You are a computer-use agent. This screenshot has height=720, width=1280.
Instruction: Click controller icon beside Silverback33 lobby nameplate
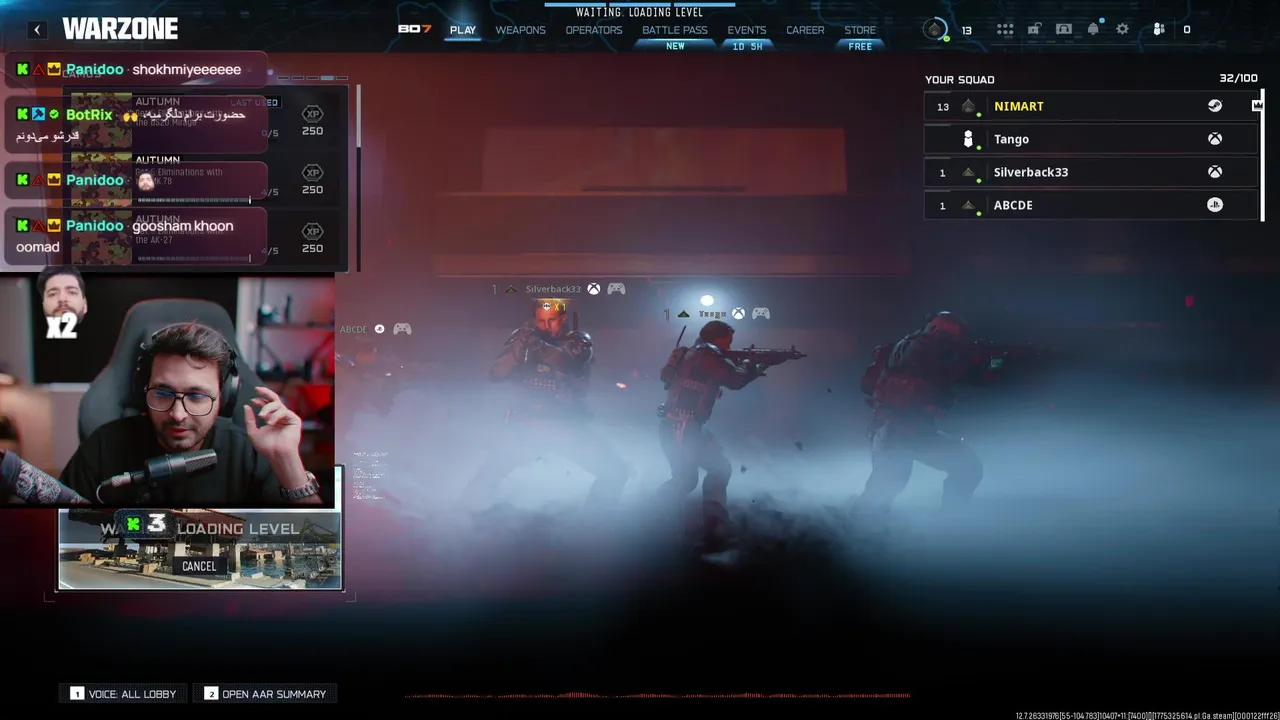(x=616, y=289)
